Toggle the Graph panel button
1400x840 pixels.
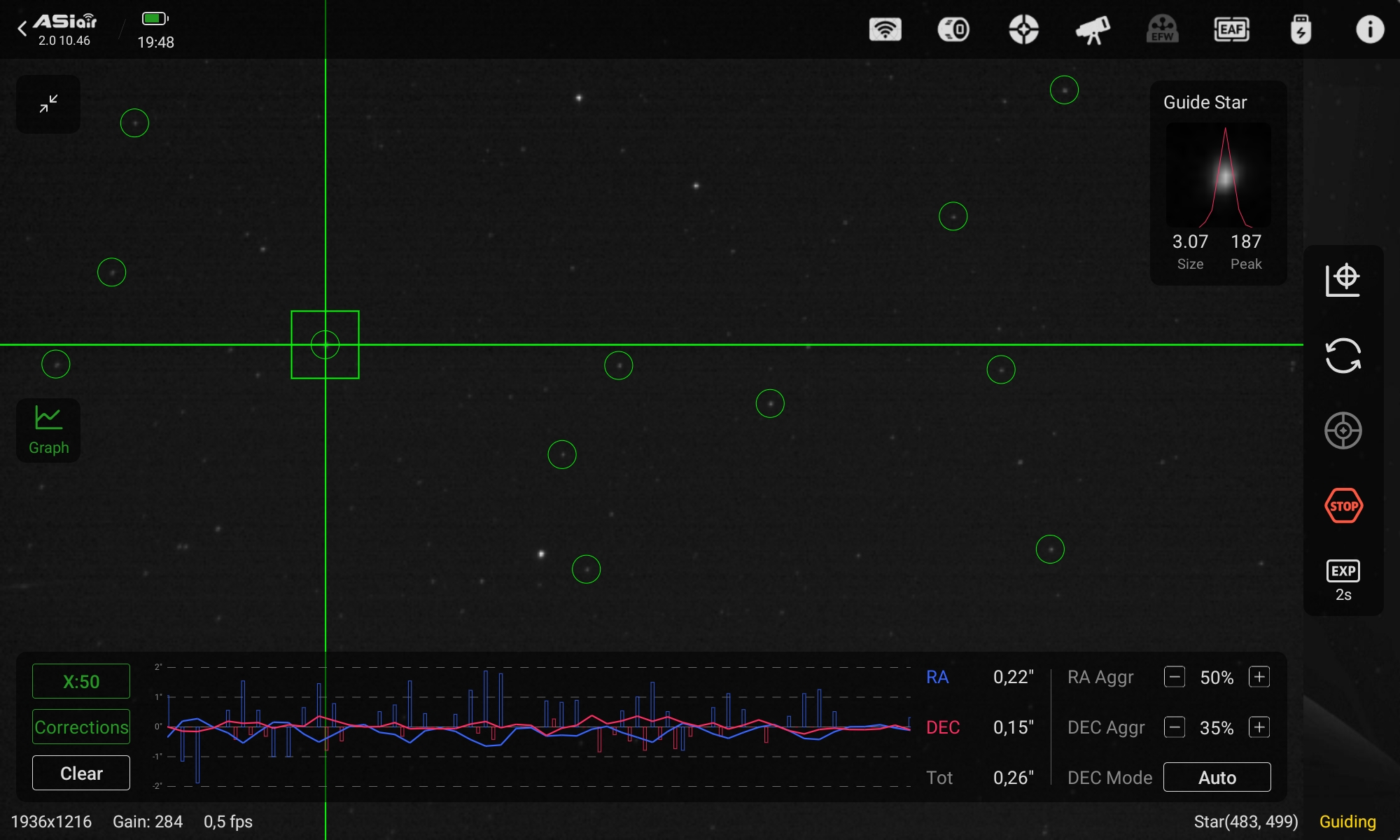point(48,430)
